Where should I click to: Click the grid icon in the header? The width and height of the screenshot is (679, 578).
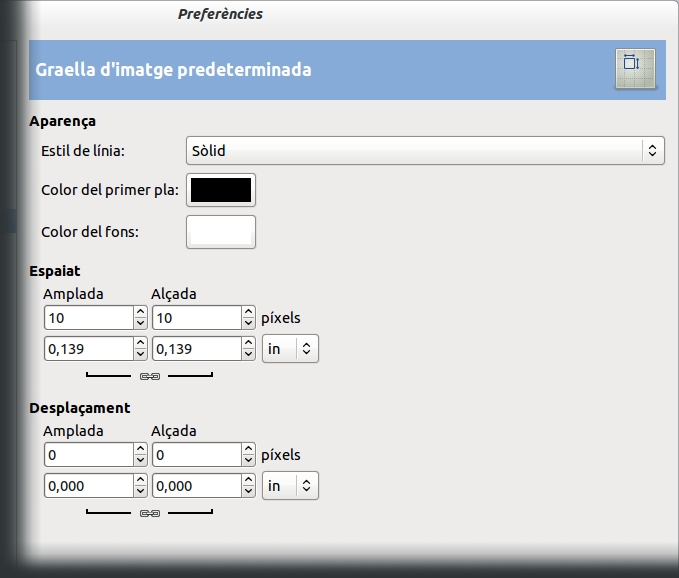click(634, 68)
